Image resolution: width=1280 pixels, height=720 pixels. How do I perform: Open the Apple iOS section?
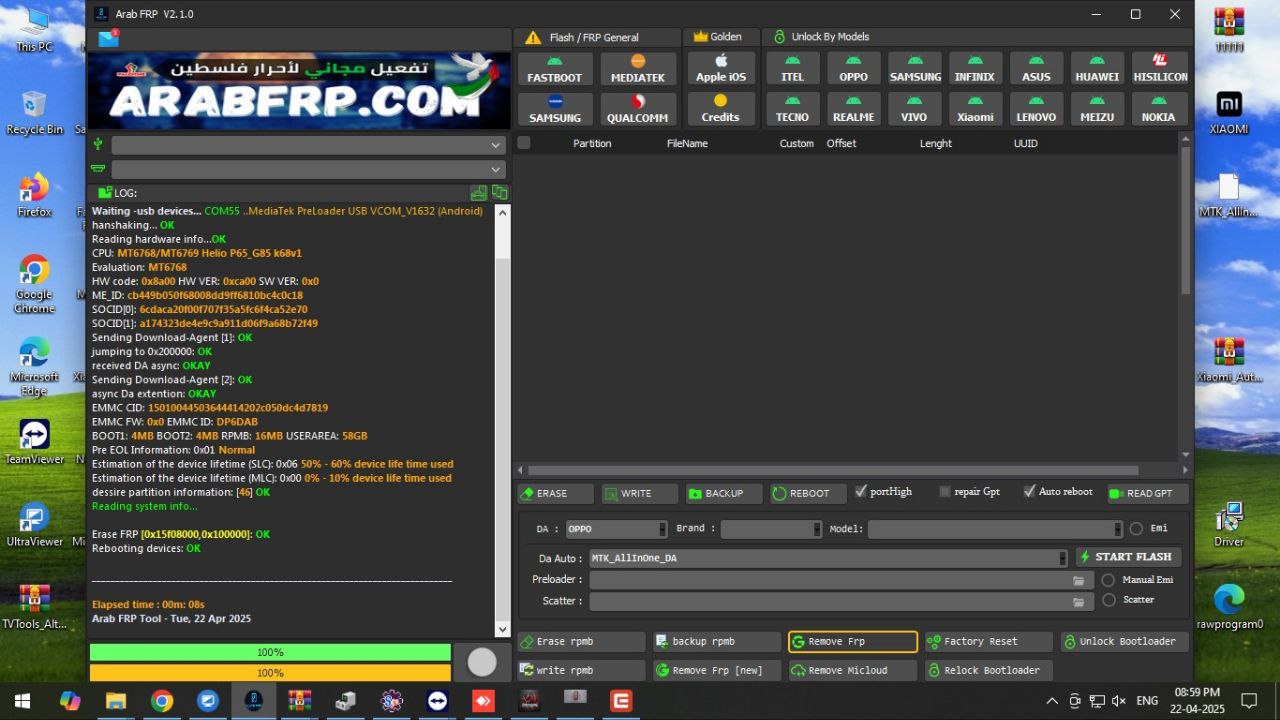(721, 69)
